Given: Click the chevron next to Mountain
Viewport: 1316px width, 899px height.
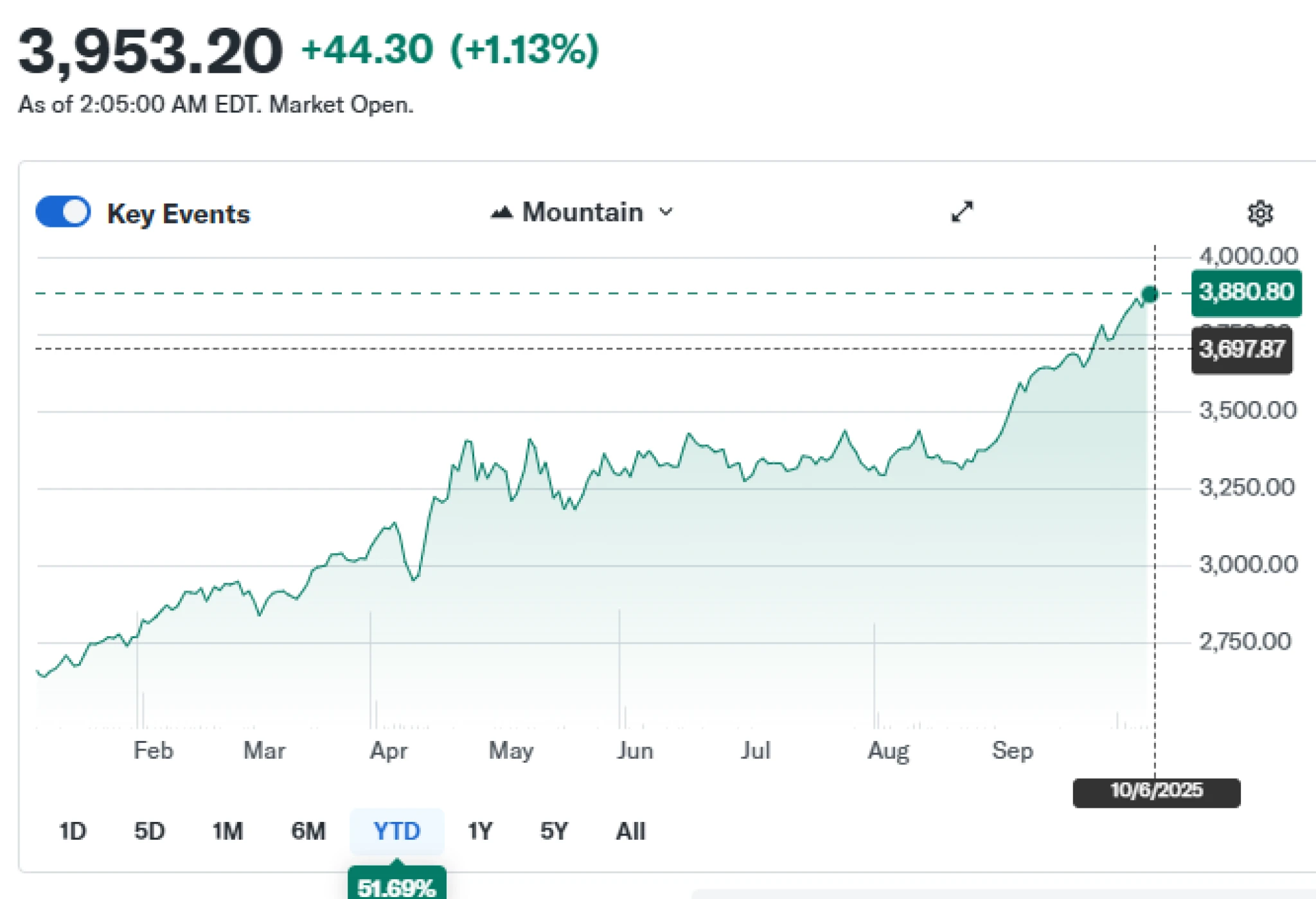Looking at the screenshot, I should 666,212.
